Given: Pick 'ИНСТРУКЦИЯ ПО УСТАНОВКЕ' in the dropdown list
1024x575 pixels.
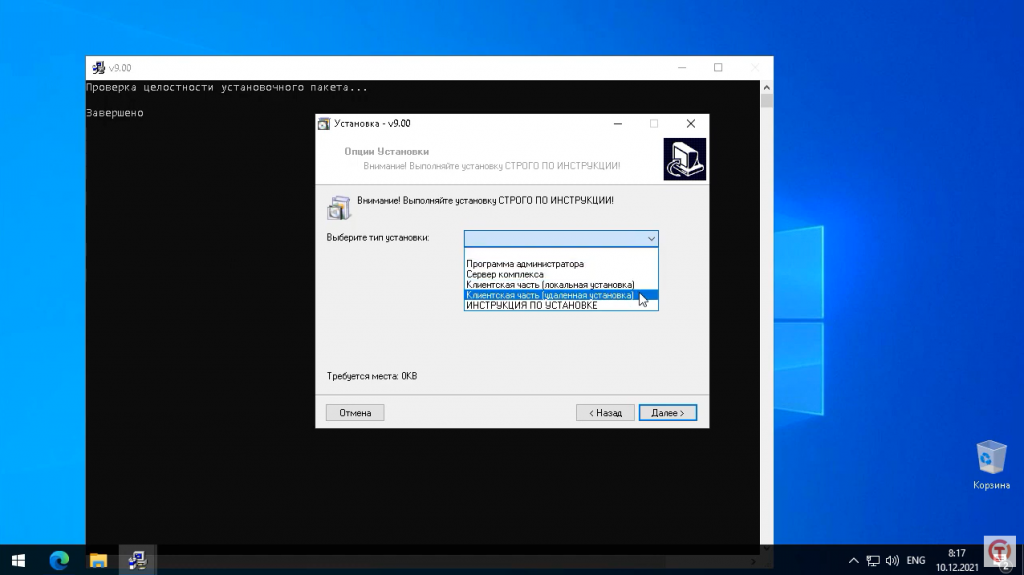Looking at the screenshot, I should coord(531,305).
